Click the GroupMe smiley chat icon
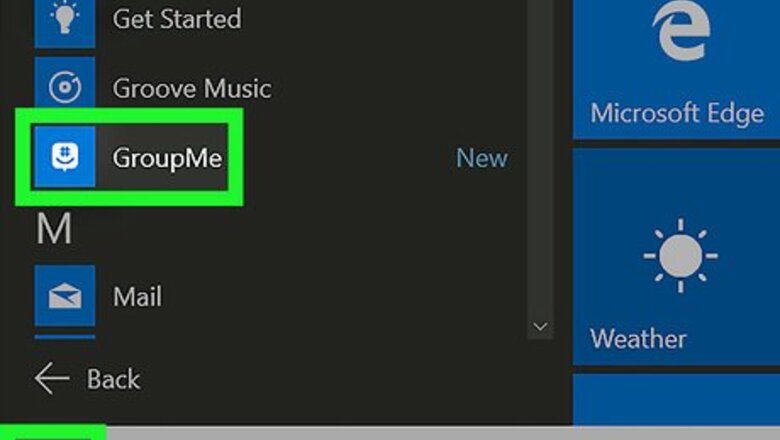 coord(65,157)
